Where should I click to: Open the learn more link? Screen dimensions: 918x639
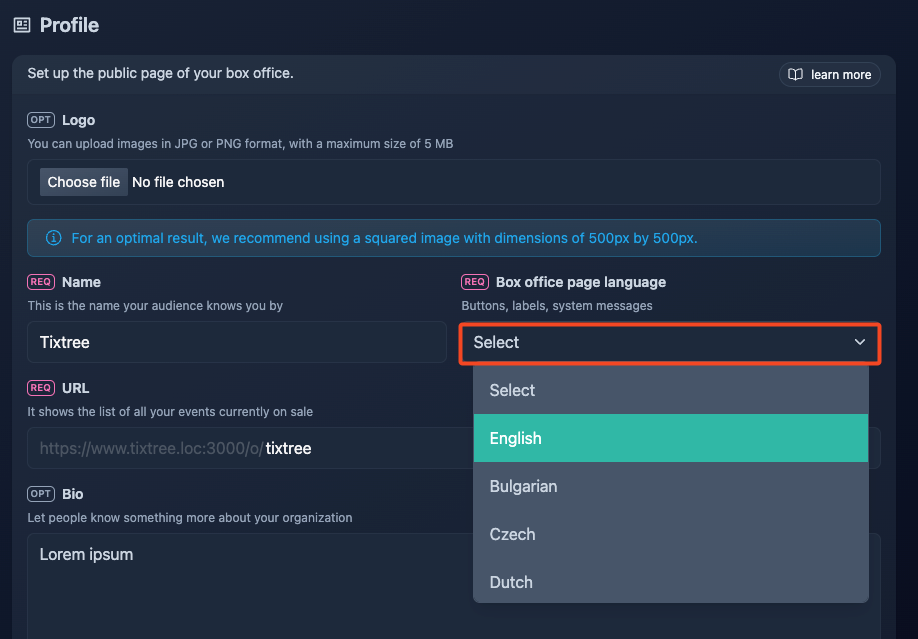pos(830,74)
